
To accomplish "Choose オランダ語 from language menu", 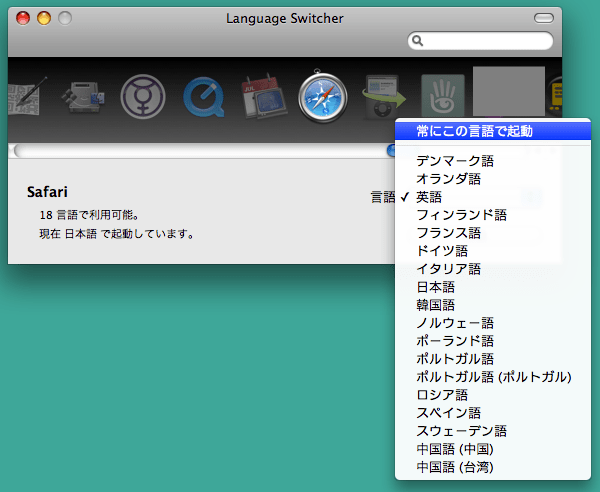I will 493,179.
